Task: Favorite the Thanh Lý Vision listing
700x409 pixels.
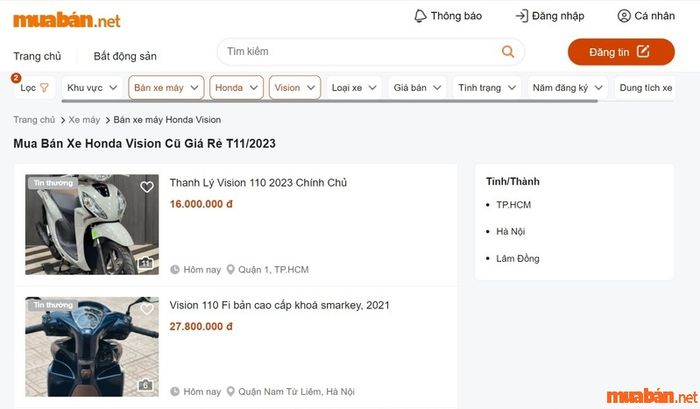Action: tap(147, 187)
